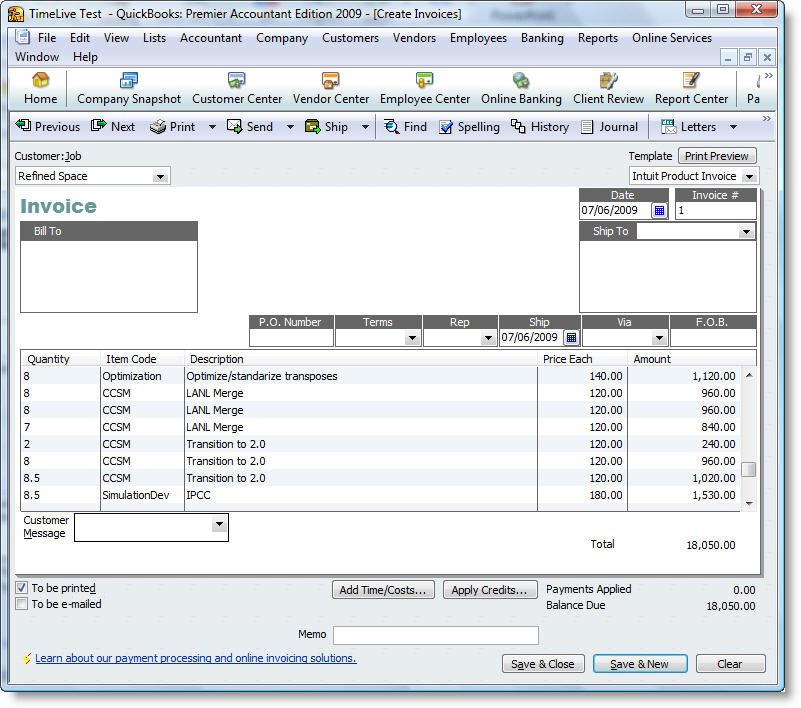
Task: Open the Letters dropdown arrow
Action: click(733, 127)
